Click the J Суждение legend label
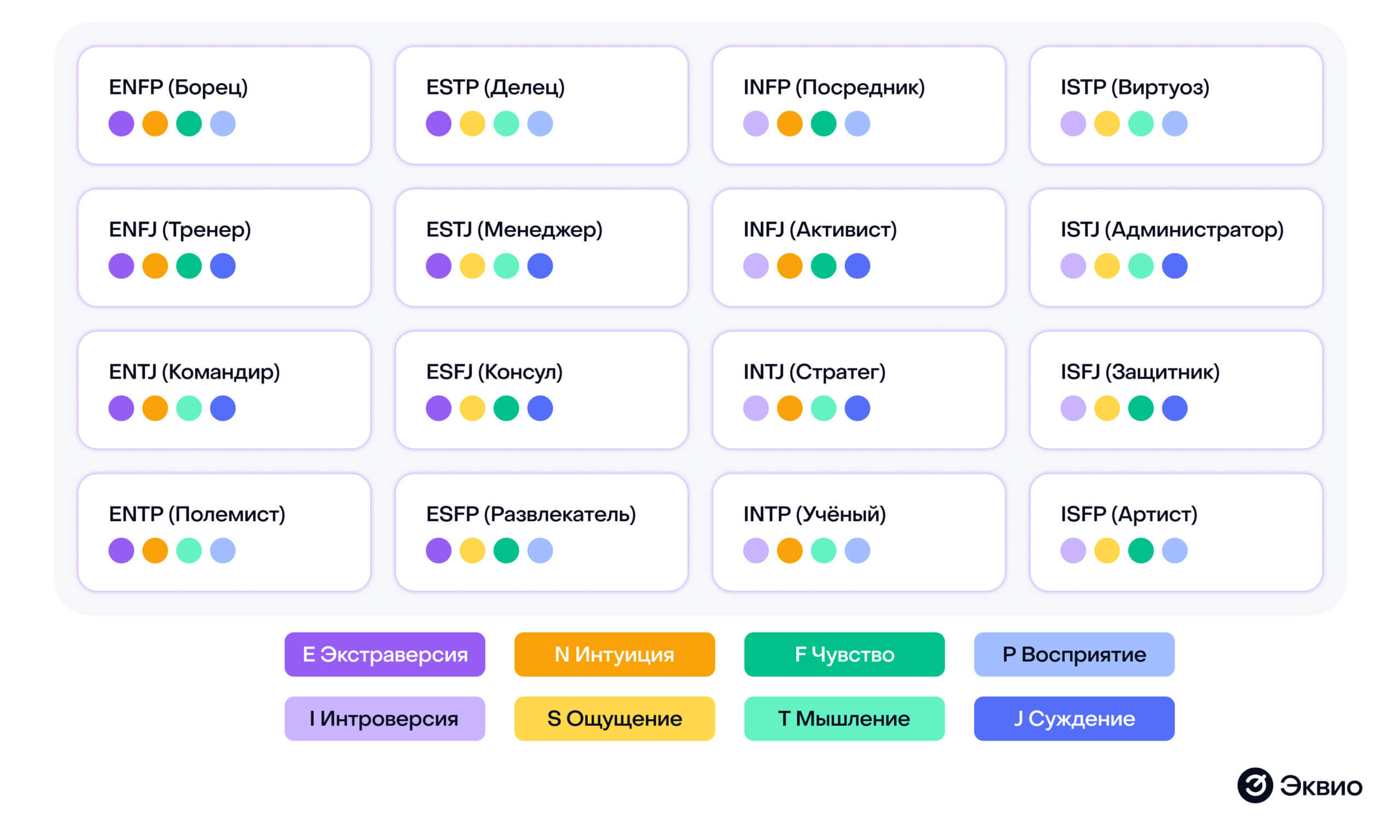 click(x=1074, y=718)
